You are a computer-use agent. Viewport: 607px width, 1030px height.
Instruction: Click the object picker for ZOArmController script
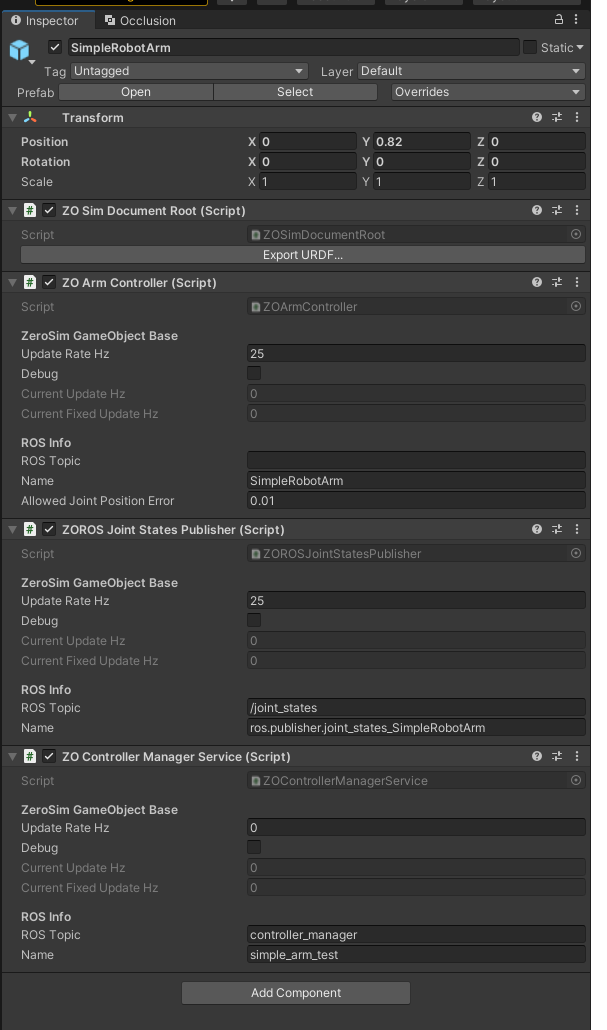pos(576,307)
